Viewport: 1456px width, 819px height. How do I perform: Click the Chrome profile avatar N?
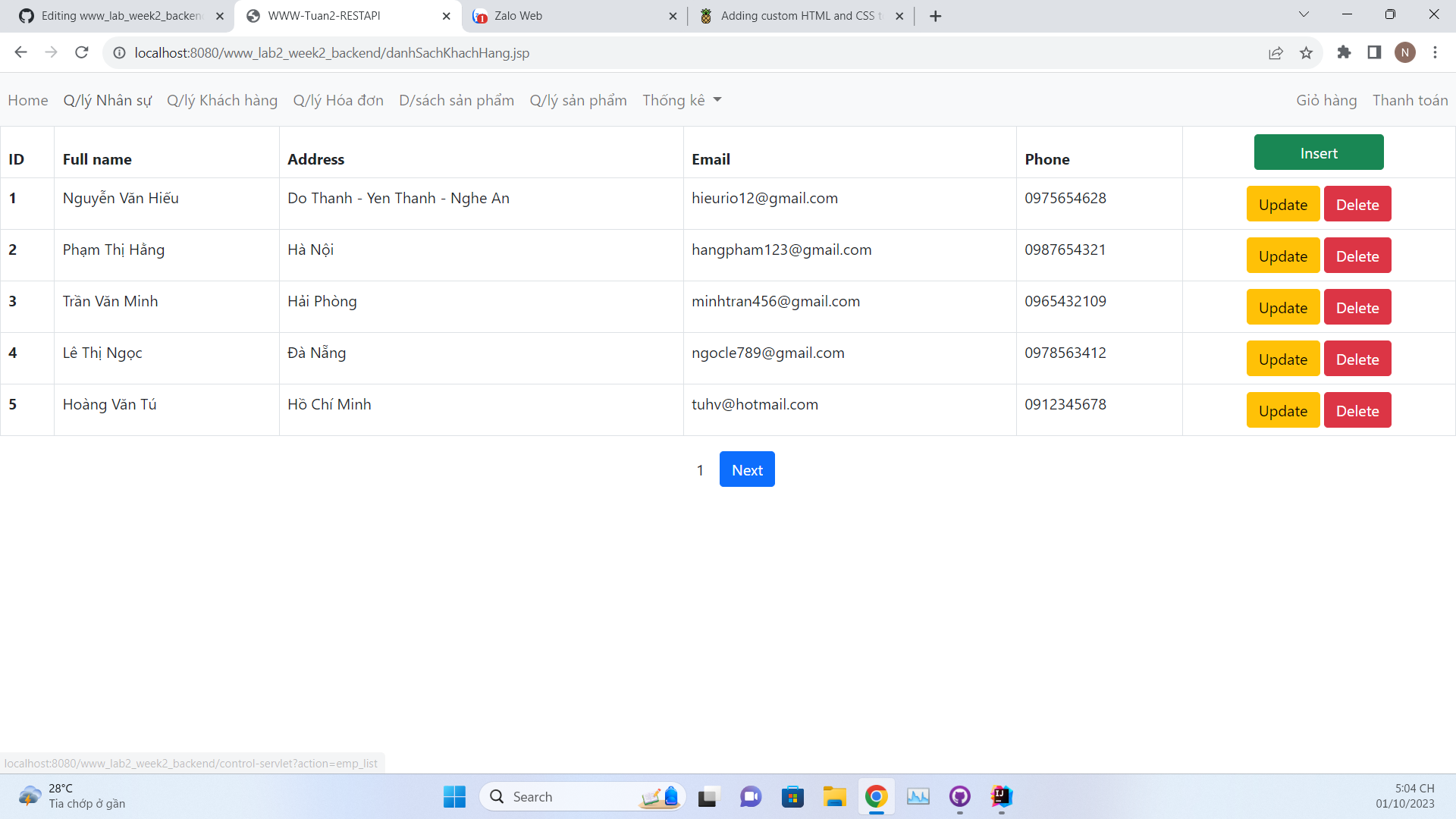tap(1406, 52)
